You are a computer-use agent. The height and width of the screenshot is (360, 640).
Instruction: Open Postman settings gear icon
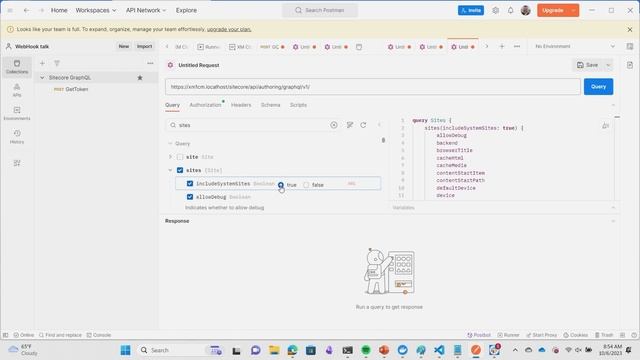[496, 10]
